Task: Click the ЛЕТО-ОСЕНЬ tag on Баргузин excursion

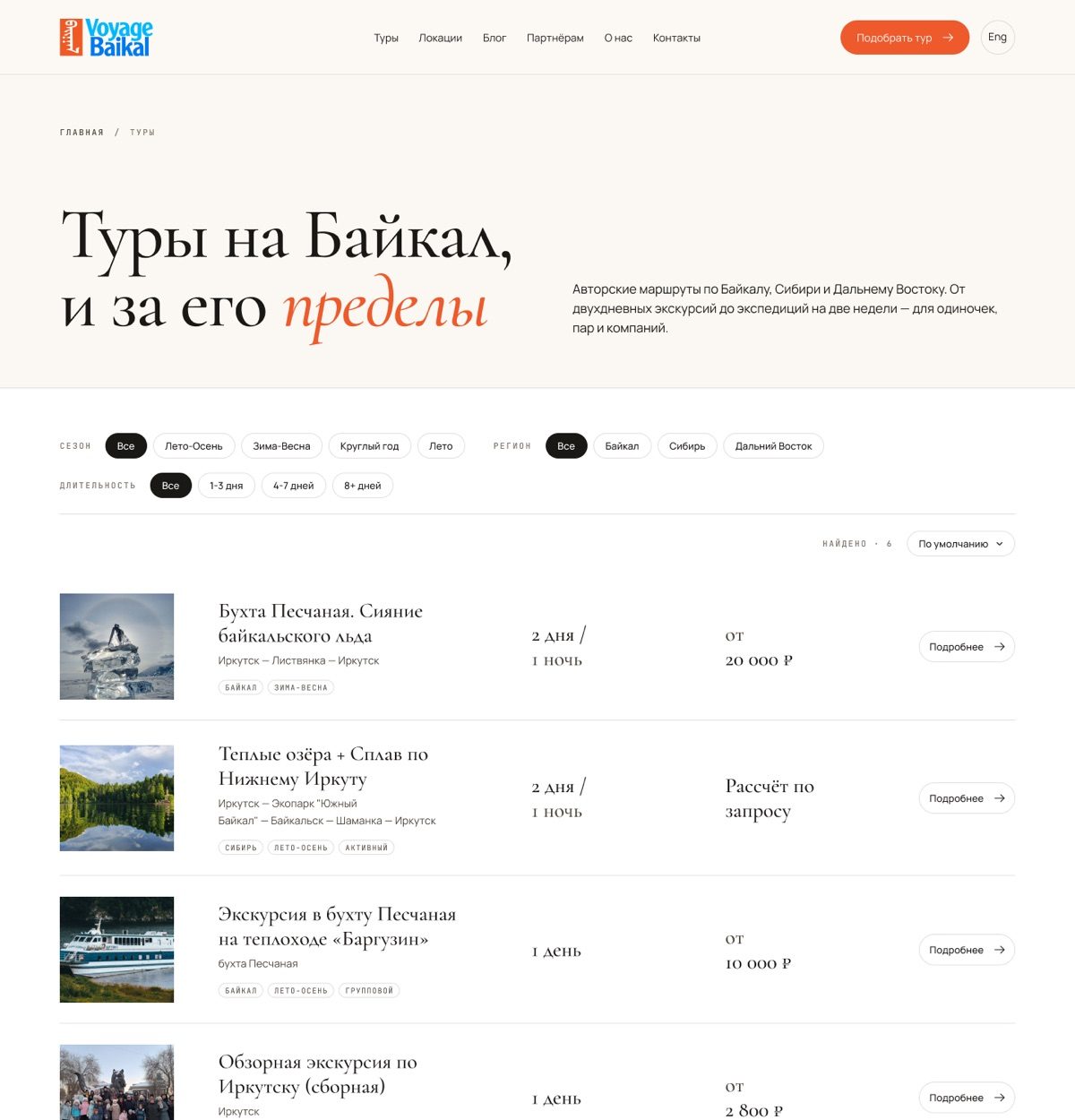Action: click(x=301, y=991)
